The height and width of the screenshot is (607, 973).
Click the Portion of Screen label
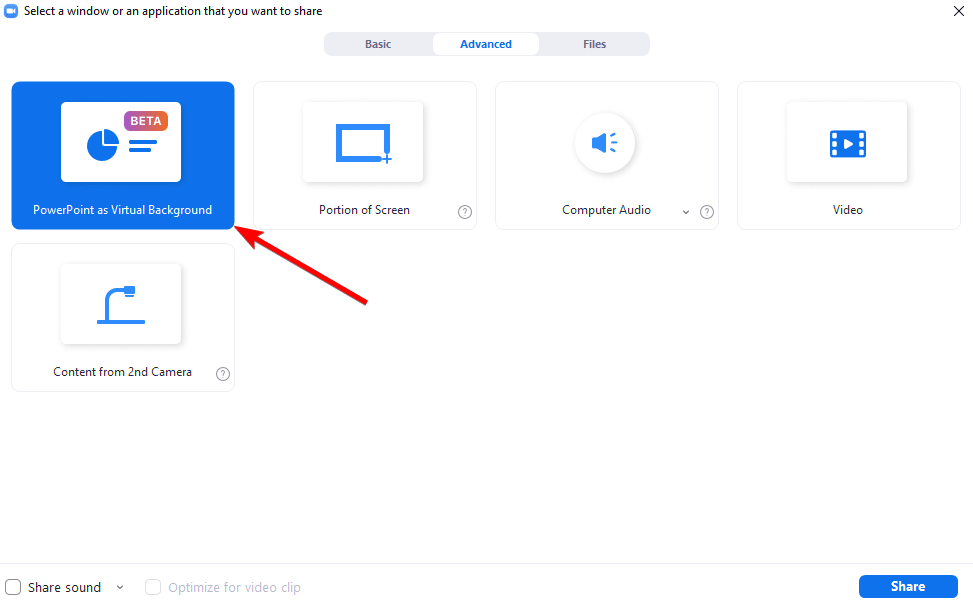pos(364,210)
